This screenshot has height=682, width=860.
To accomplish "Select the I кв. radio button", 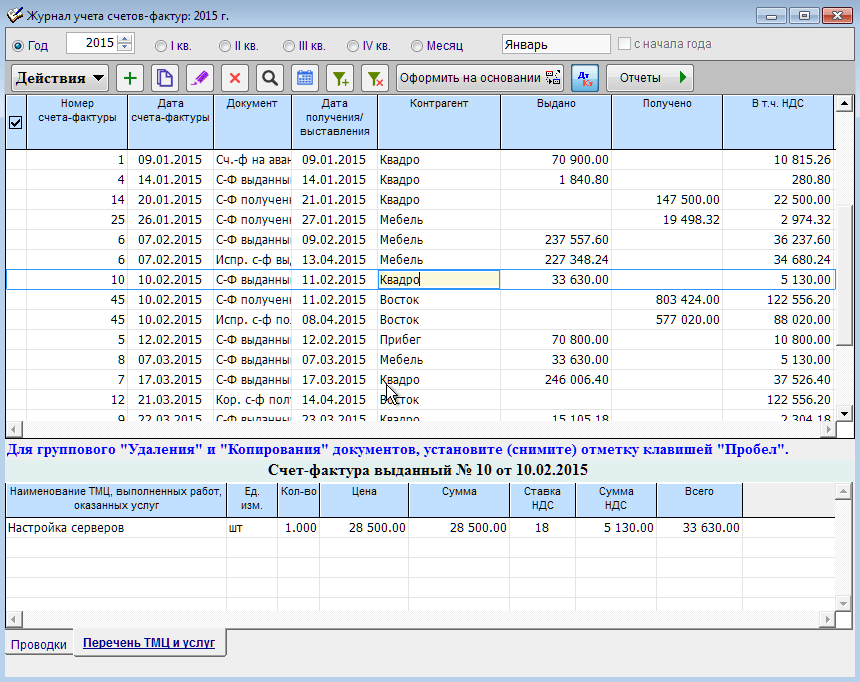I will (161, 46).
